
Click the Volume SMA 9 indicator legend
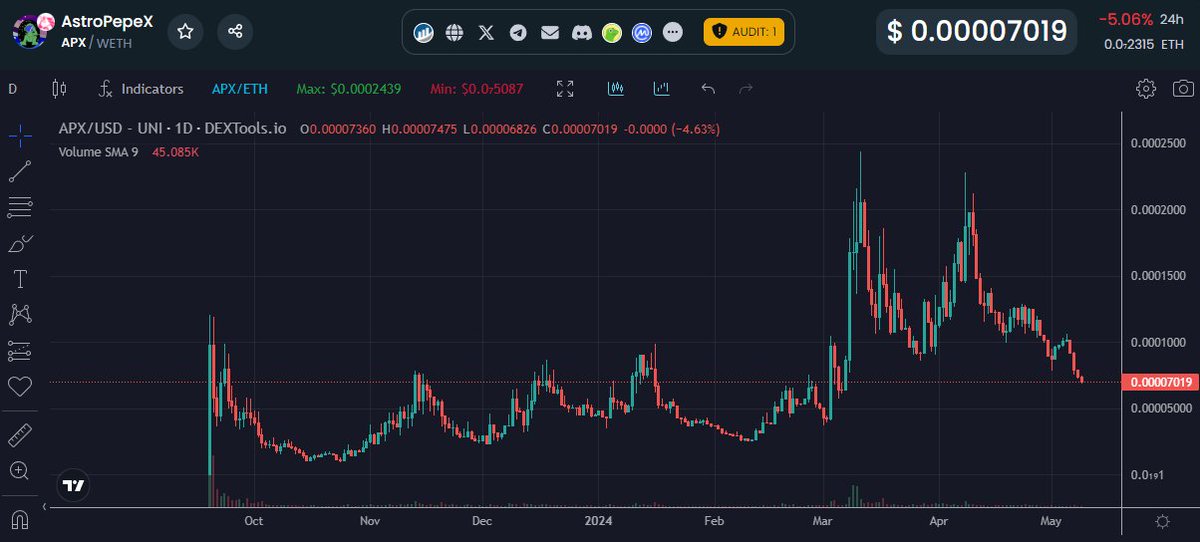tap(100, 153)
